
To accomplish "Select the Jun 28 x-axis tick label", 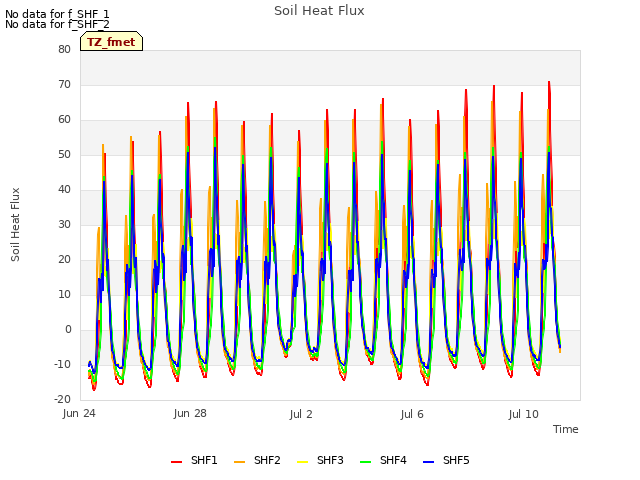I will [x=190, y=414].
